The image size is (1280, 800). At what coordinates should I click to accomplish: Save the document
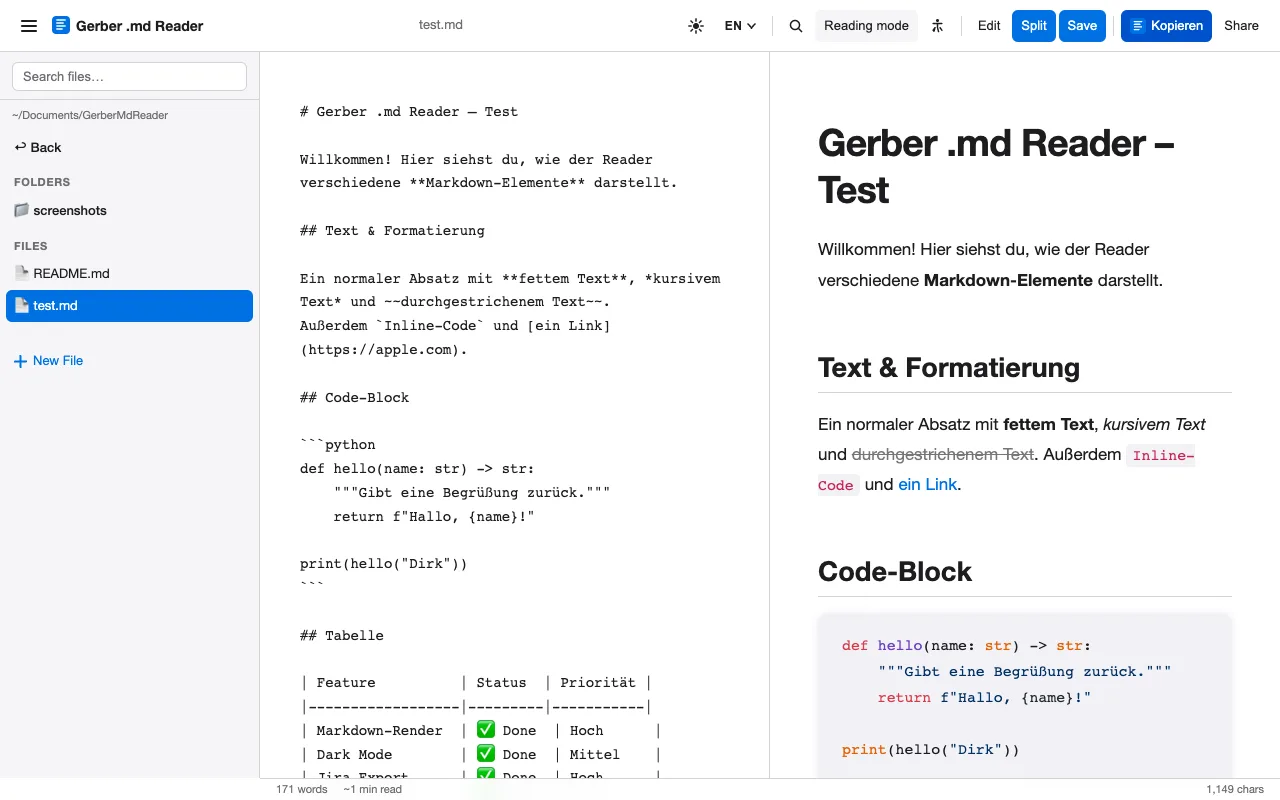(x=1082, y=26)
